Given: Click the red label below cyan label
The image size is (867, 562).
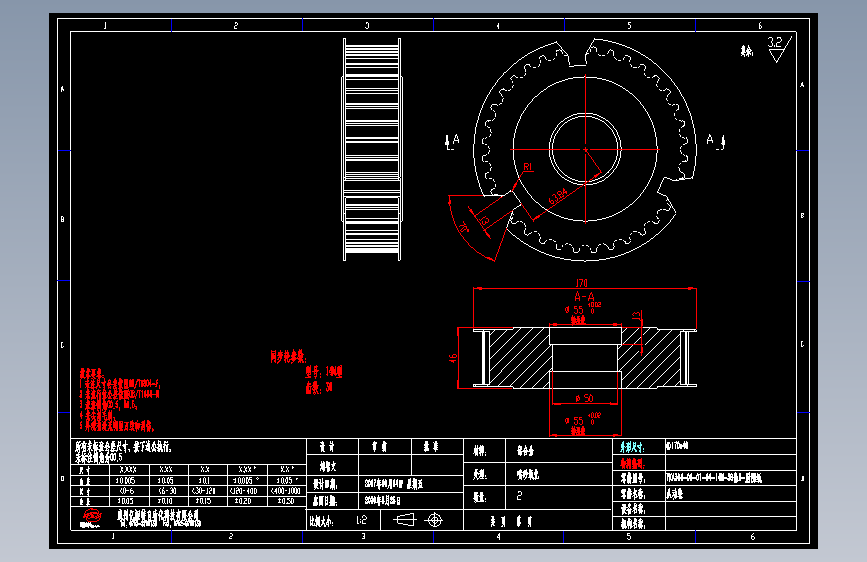Looking at the screenshot, I should tap(631, 463).
